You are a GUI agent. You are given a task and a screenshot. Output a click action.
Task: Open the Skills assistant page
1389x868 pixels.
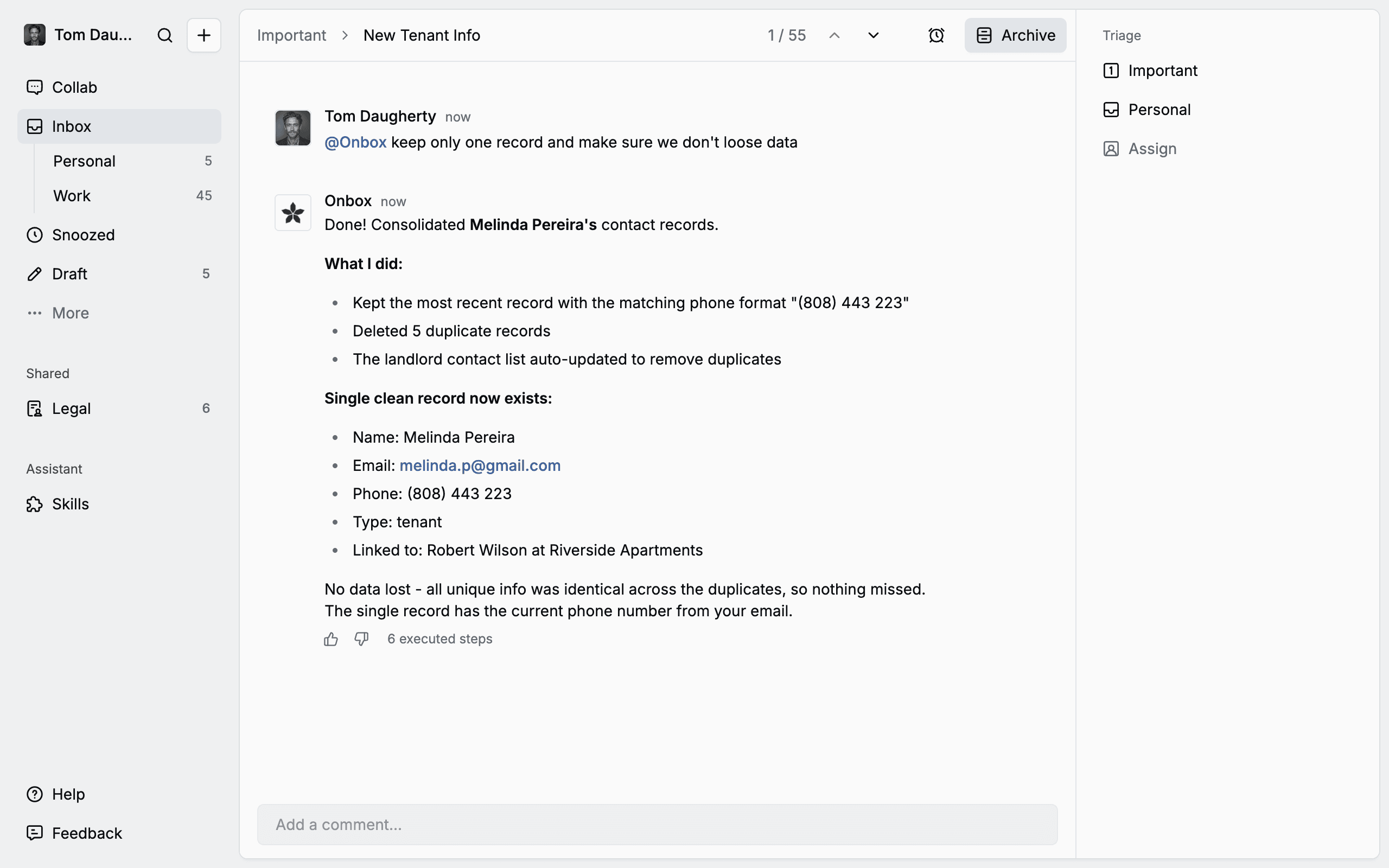tap(70, 504)
